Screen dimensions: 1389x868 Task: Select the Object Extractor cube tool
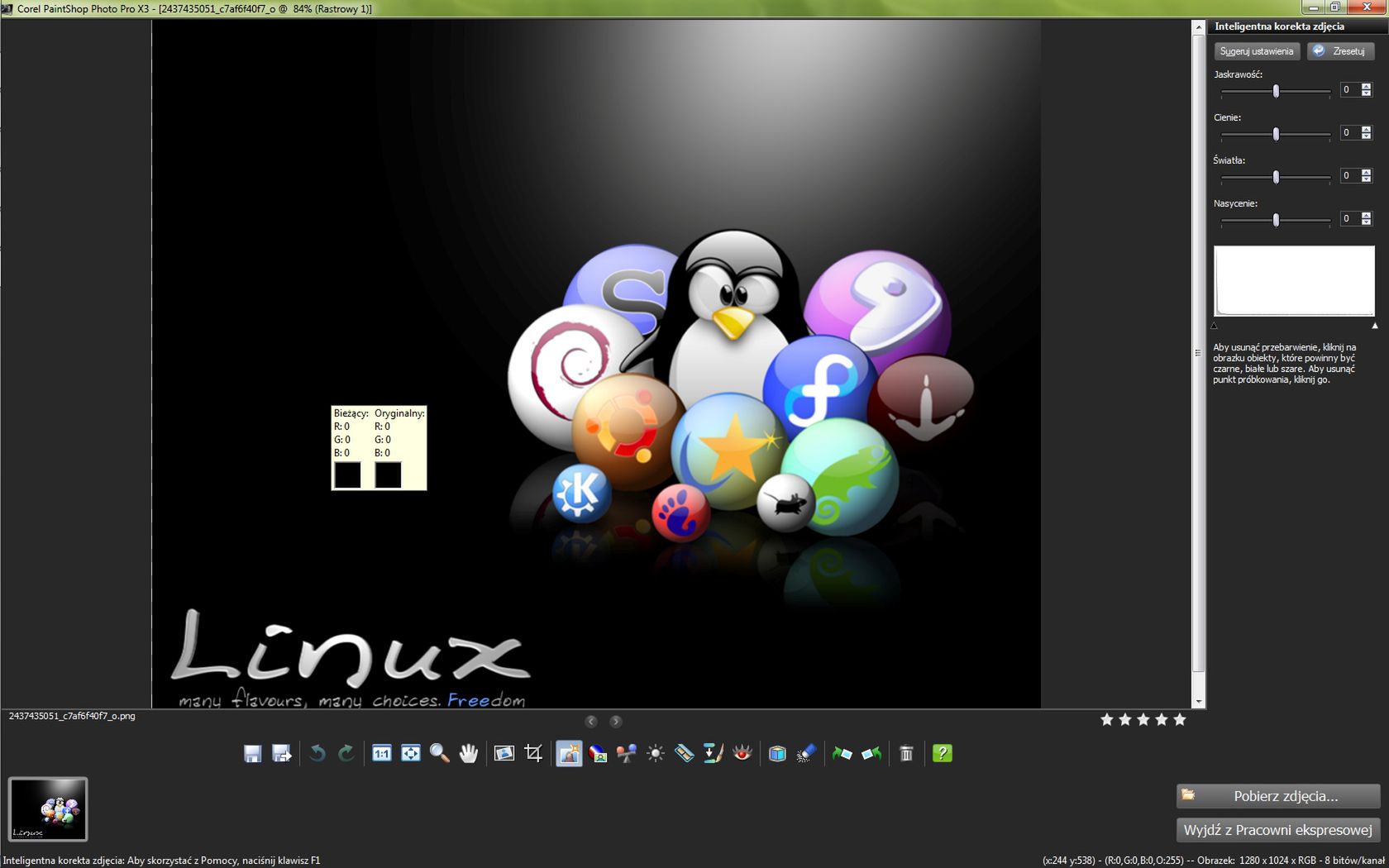point(777,753)
